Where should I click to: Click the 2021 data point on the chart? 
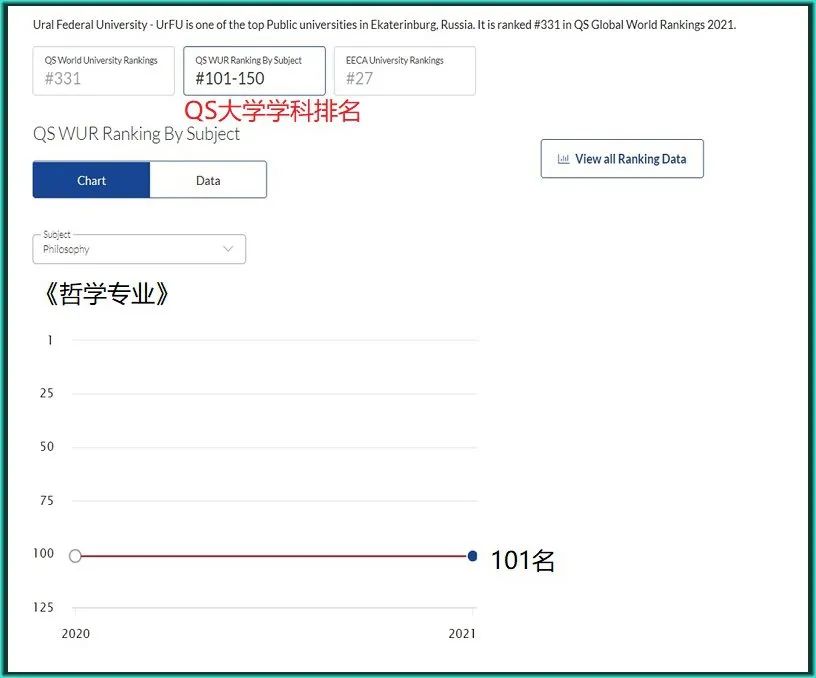tap(472, 554)
